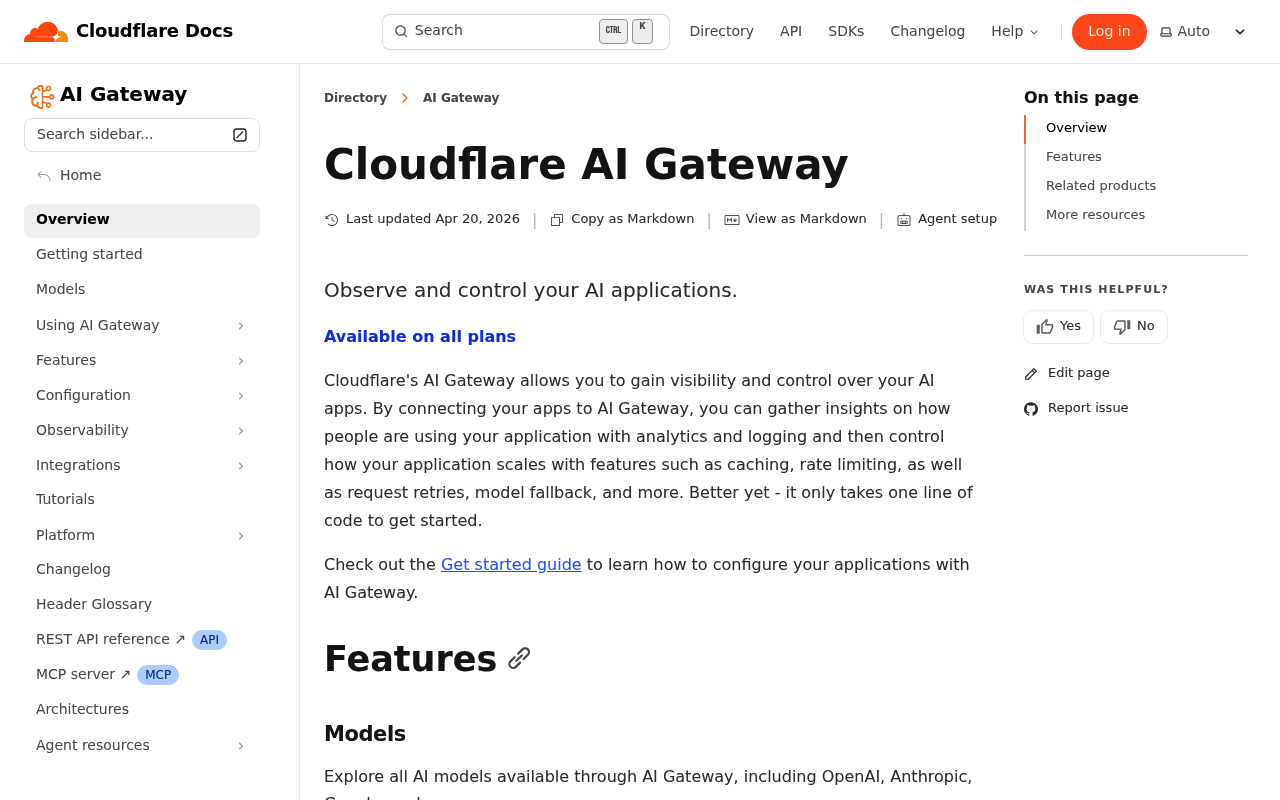Jump to Related products in On this page
Image resolution: width=1280 pixels, height=800 pixels.
click(x=1101, y=186)
